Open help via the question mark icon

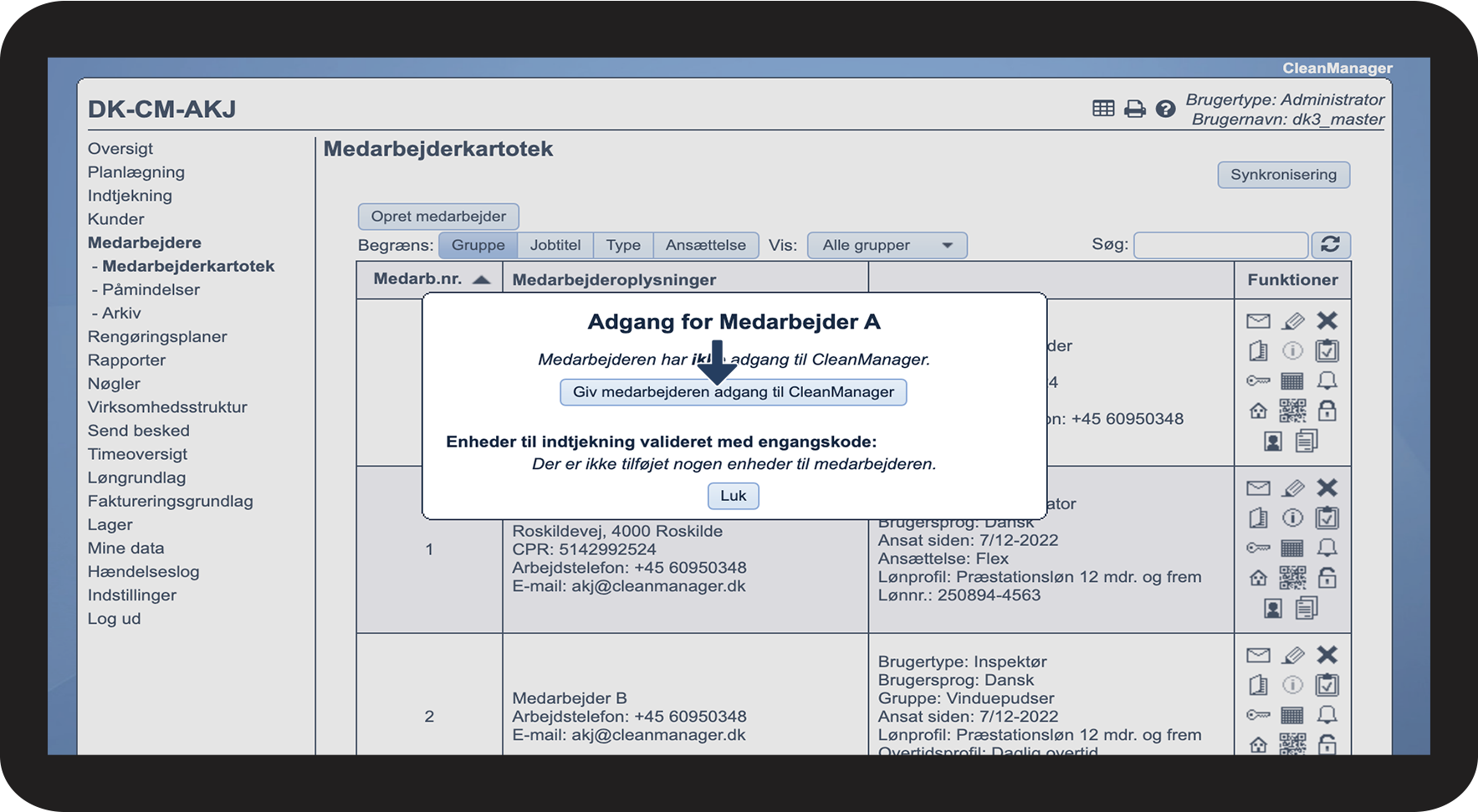(1165, 109)
